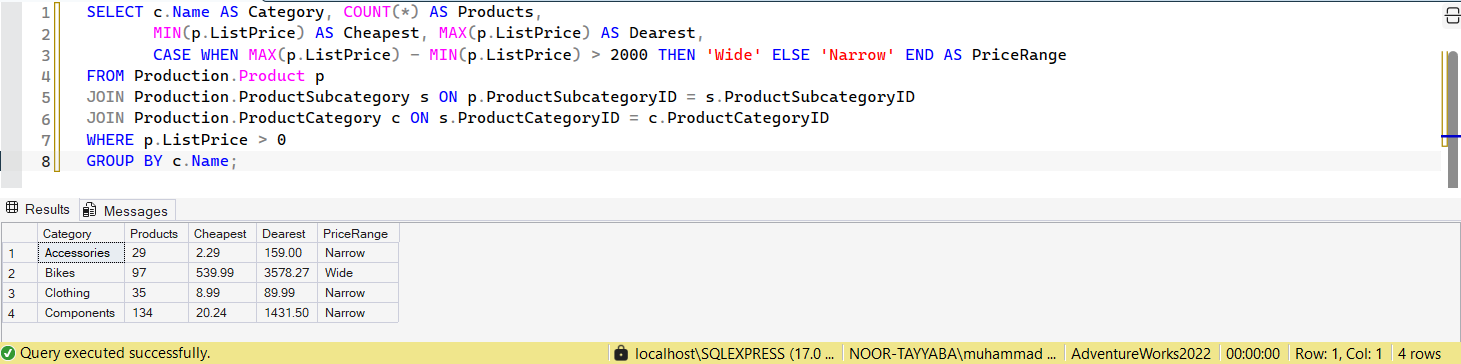Select row header 1 in results grid
The width and height of the screenshot is (1461, 364).
coord(19,253)
